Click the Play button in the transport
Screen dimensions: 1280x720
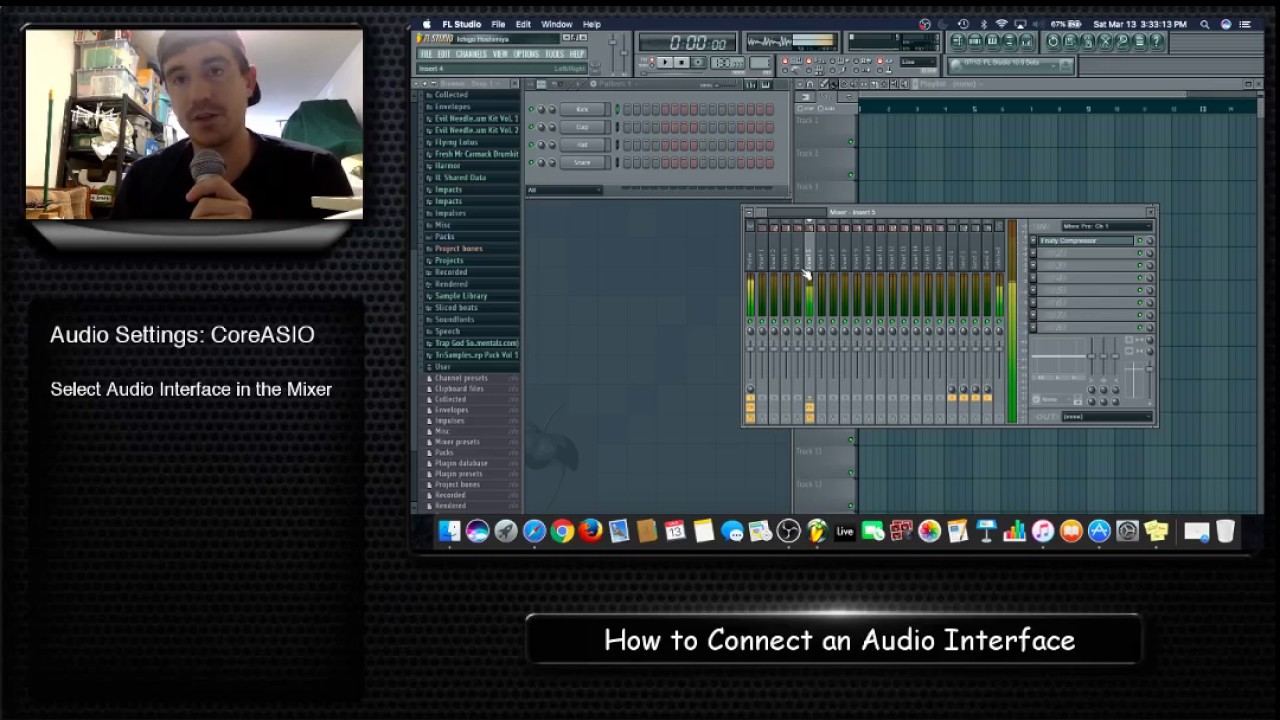click(x=665, y=62)
